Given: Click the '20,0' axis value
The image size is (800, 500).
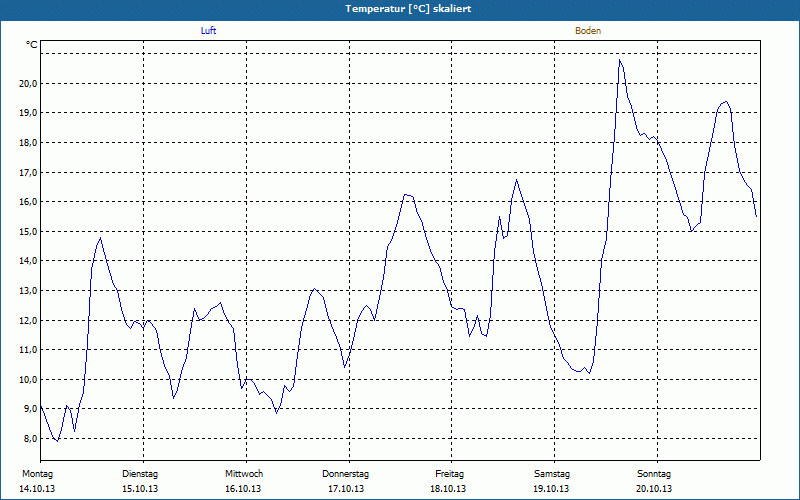Looking at the screenshot, I should coord(28,84).
